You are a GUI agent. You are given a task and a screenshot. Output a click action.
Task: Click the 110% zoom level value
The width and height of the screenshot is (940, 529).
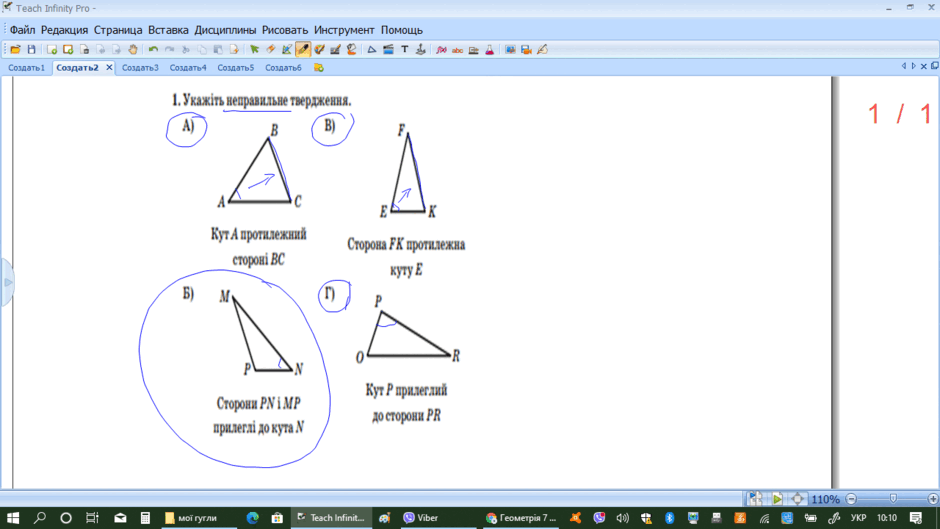tap(825, 499)
